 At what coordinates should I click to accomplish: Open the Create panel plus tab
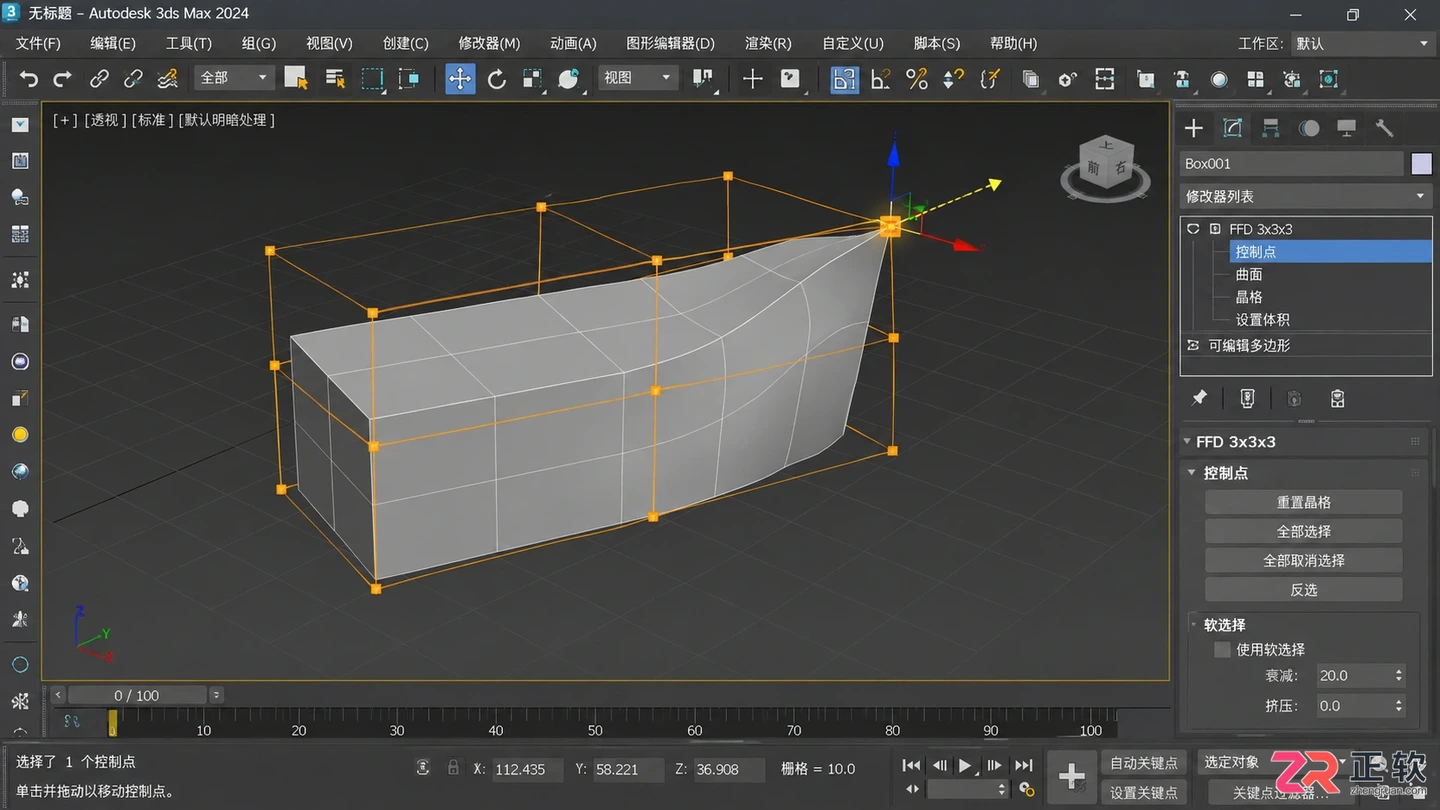(x=1194, y=128)
